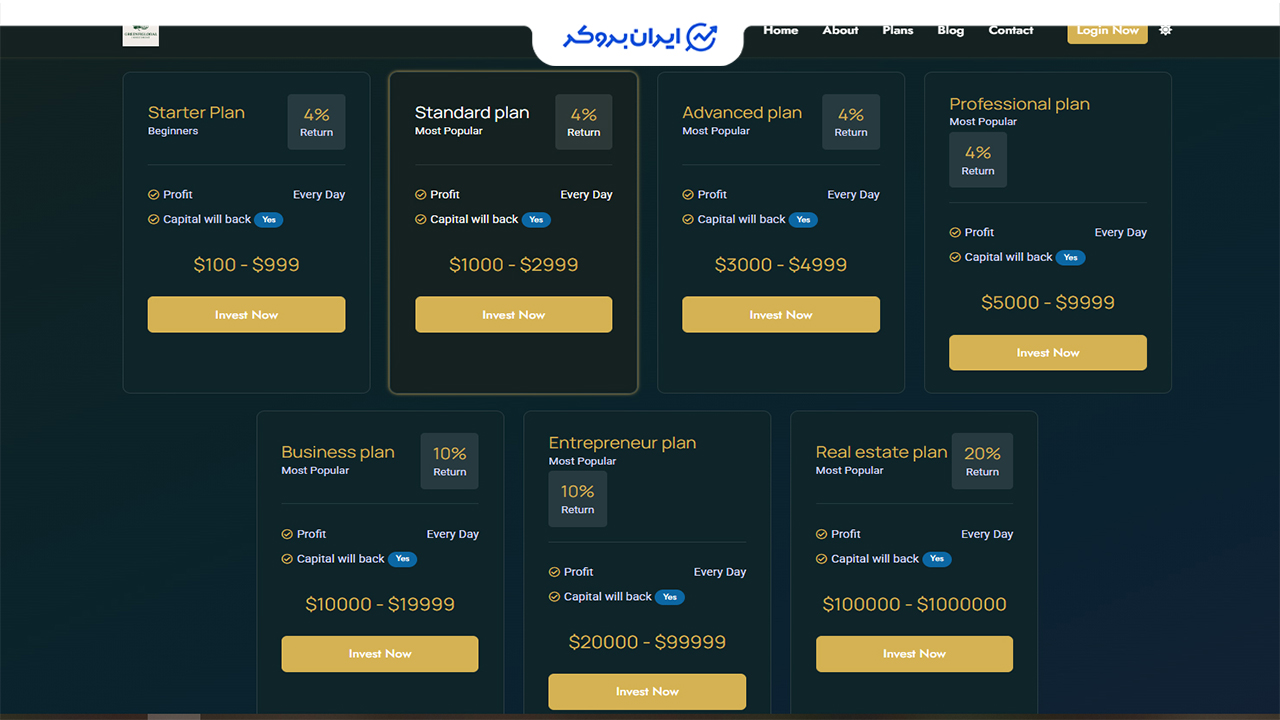1280x720 pixels.
Task: Click Invest Now for Entrepreneur plan
Action: coord(647,692)
